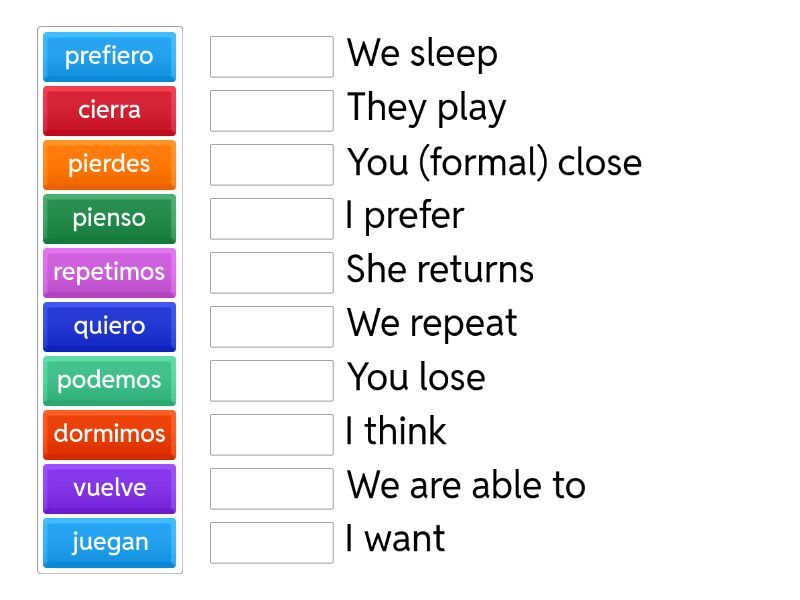Click the blank box for 'You (formal) close'

(x=271, y=165)
